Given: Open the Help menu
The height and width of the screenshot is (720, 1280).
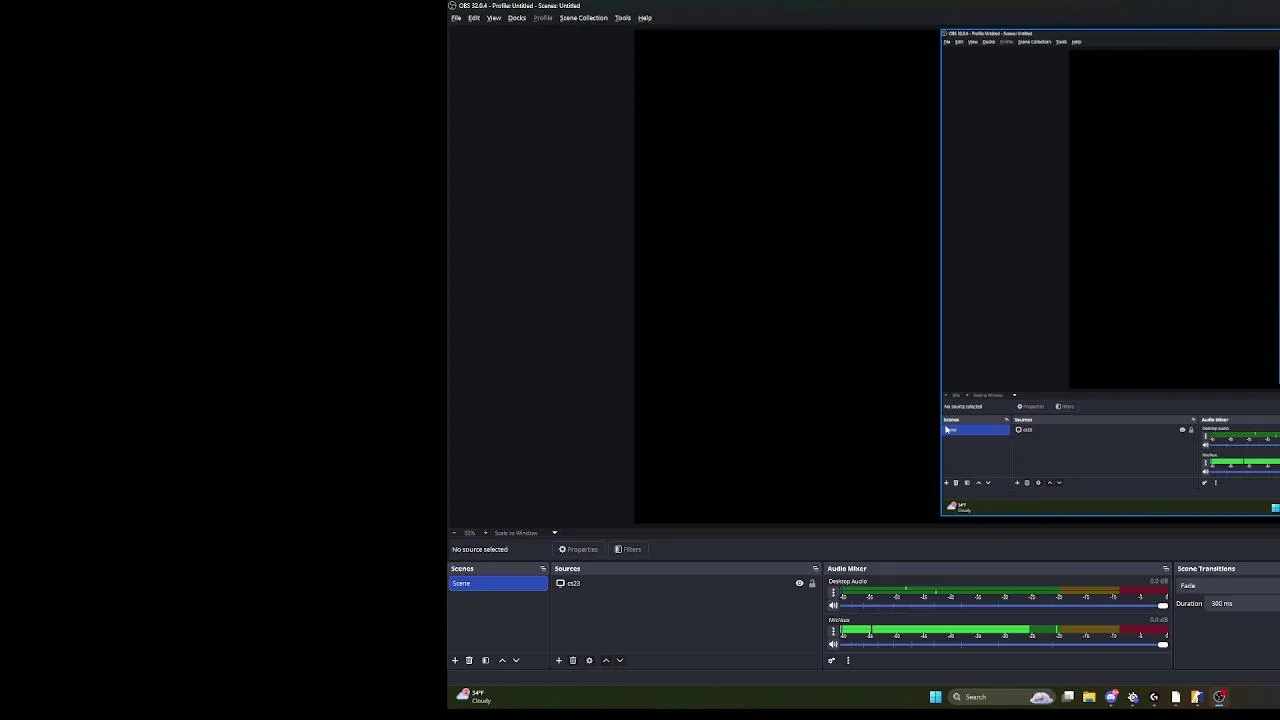Looking at the screenshot, I should pos(645,18).
